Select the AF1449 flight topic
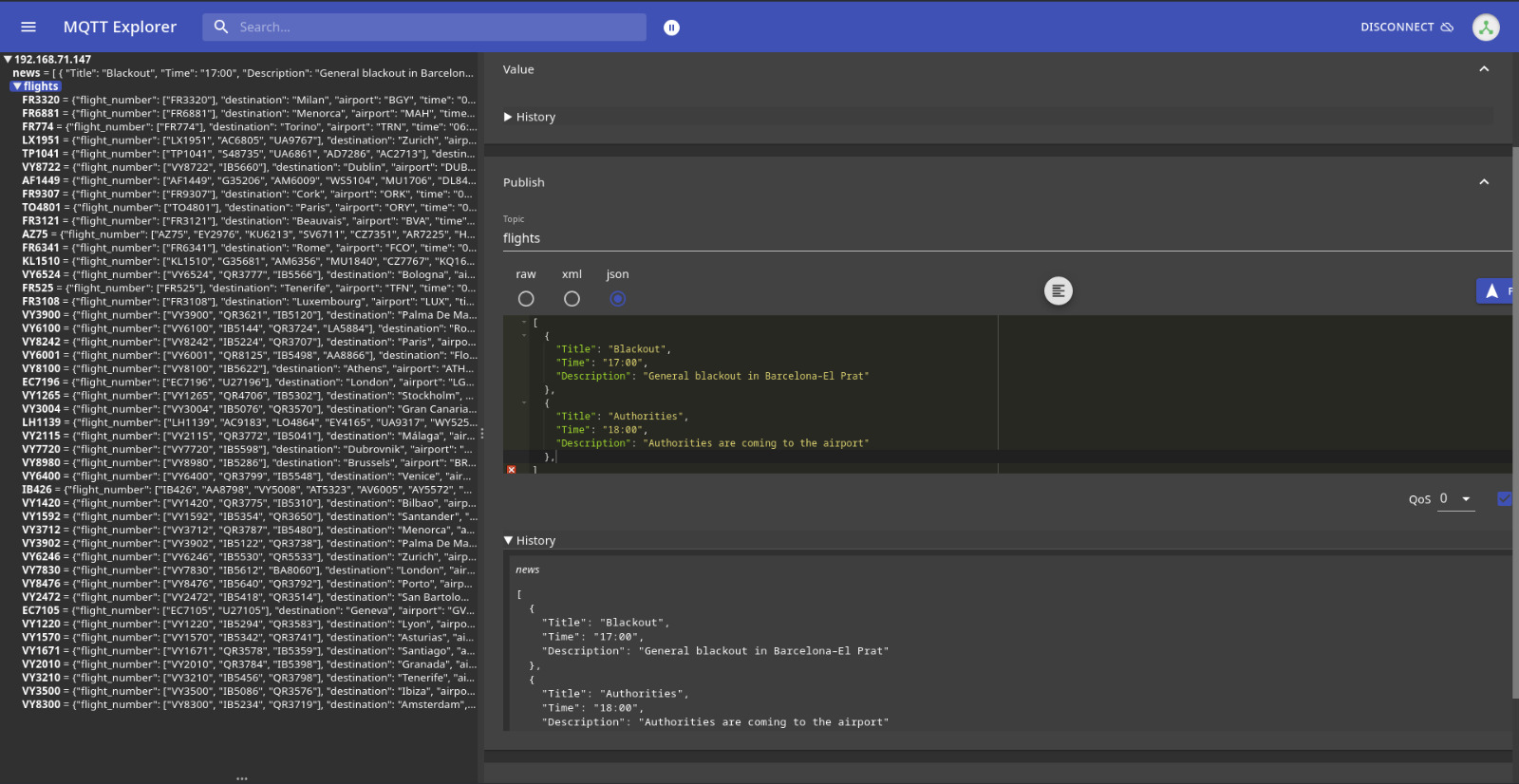Image resolution: width=1519 pixels, height=784 pixels. (249, 180)
